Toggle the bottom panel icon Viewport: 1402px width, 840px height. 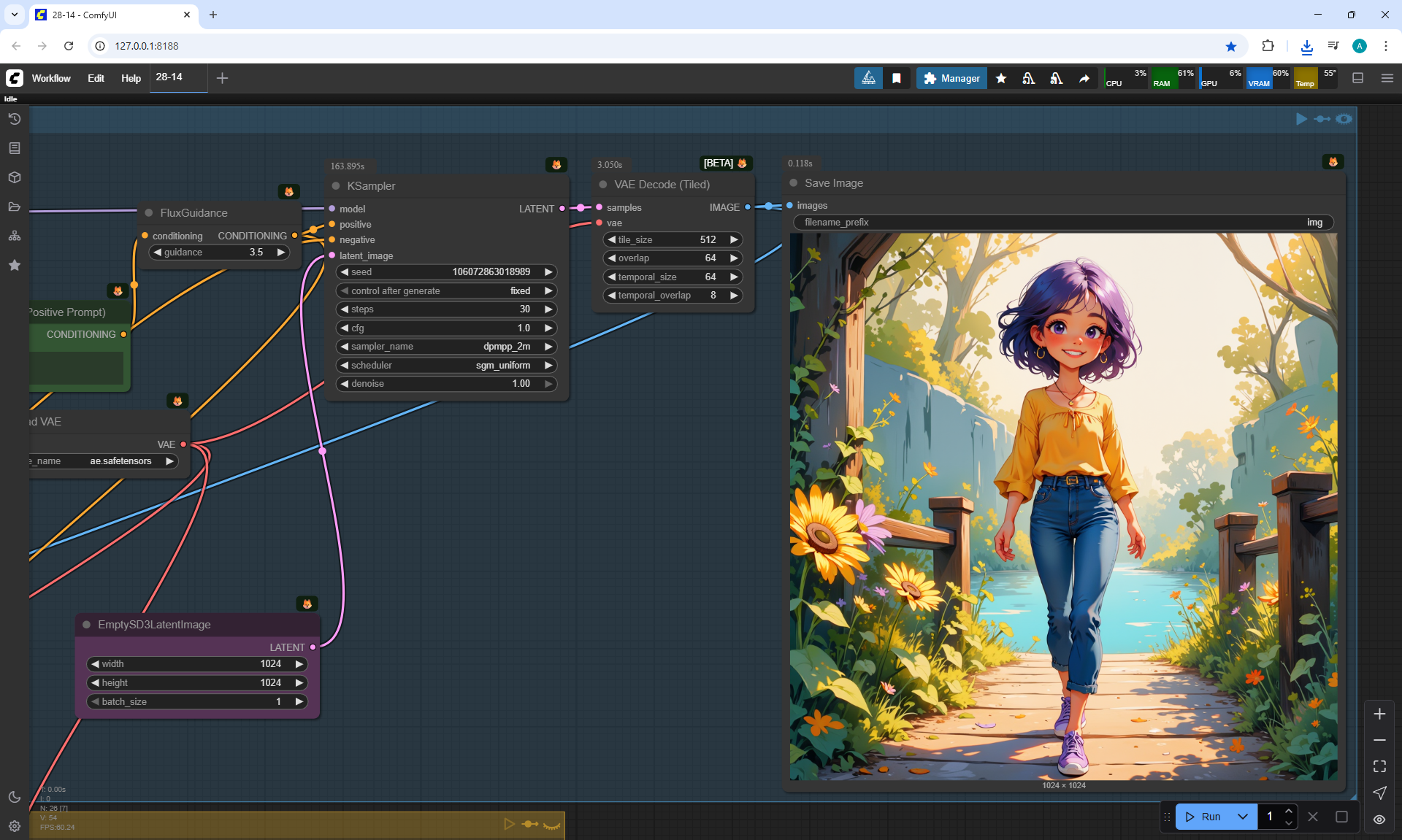[1357, 78]
